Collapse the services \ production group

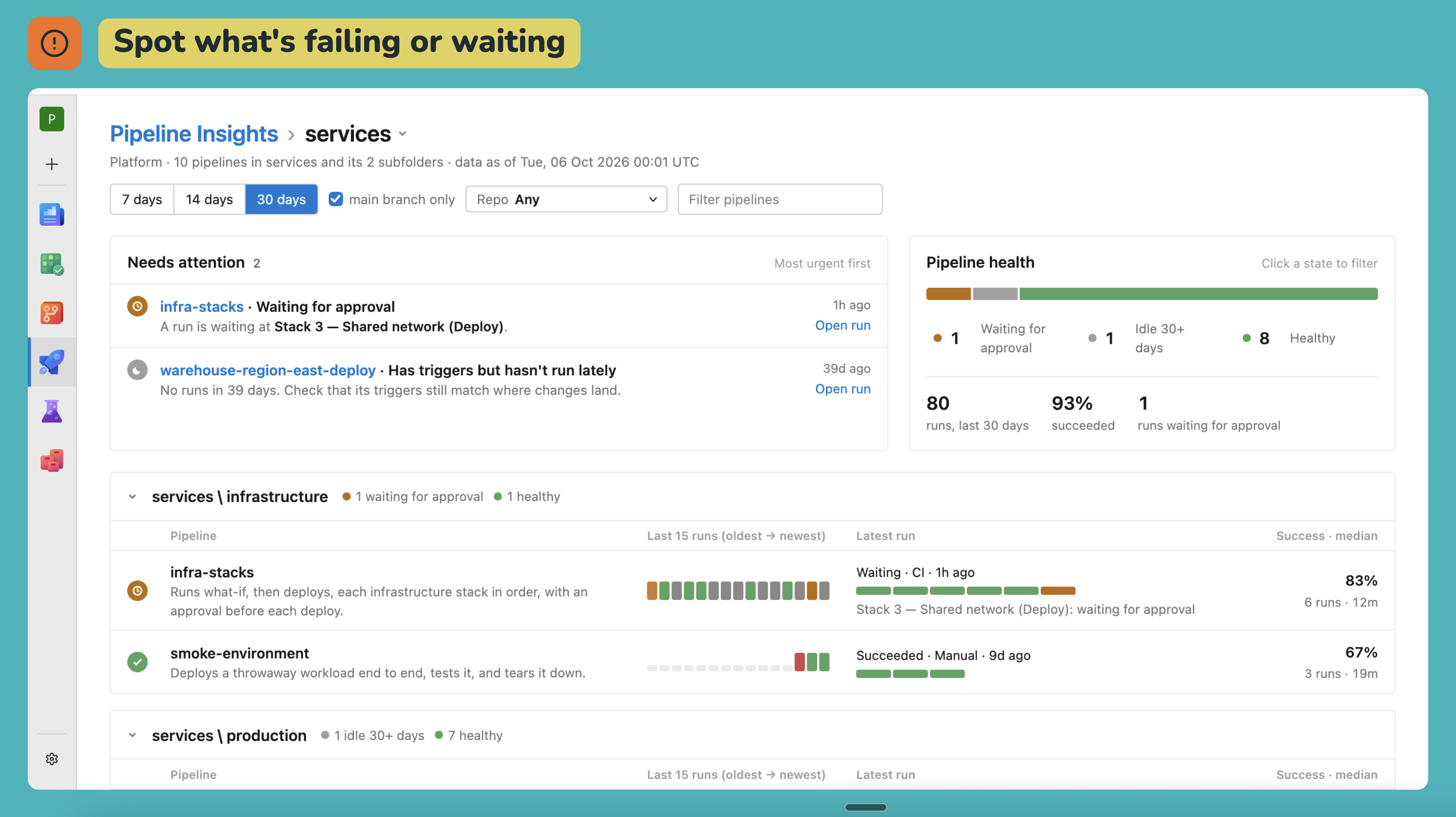tap(132, 735)
